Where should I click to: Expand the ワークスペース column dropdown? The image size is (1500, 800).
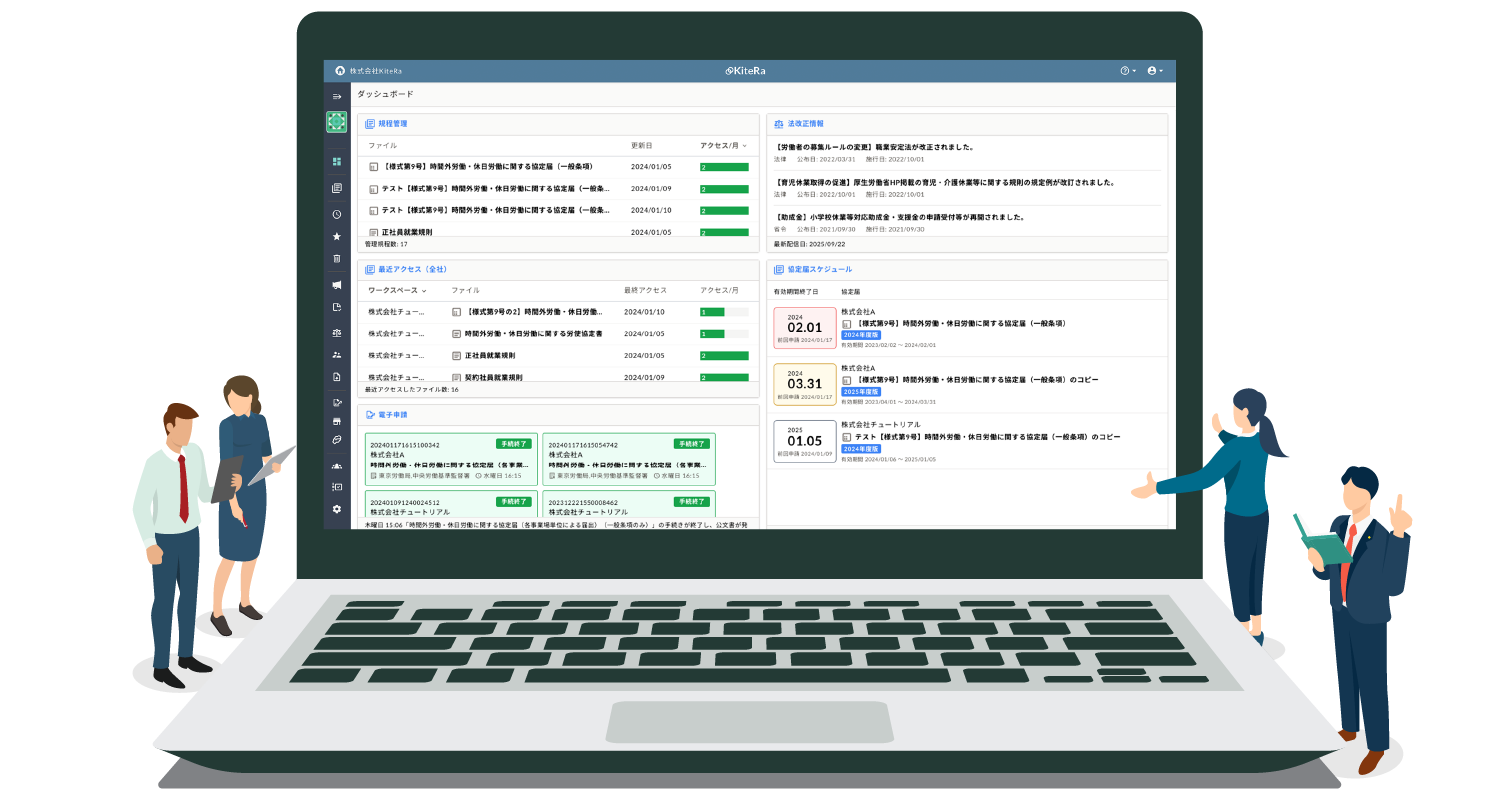click(397, 290)
